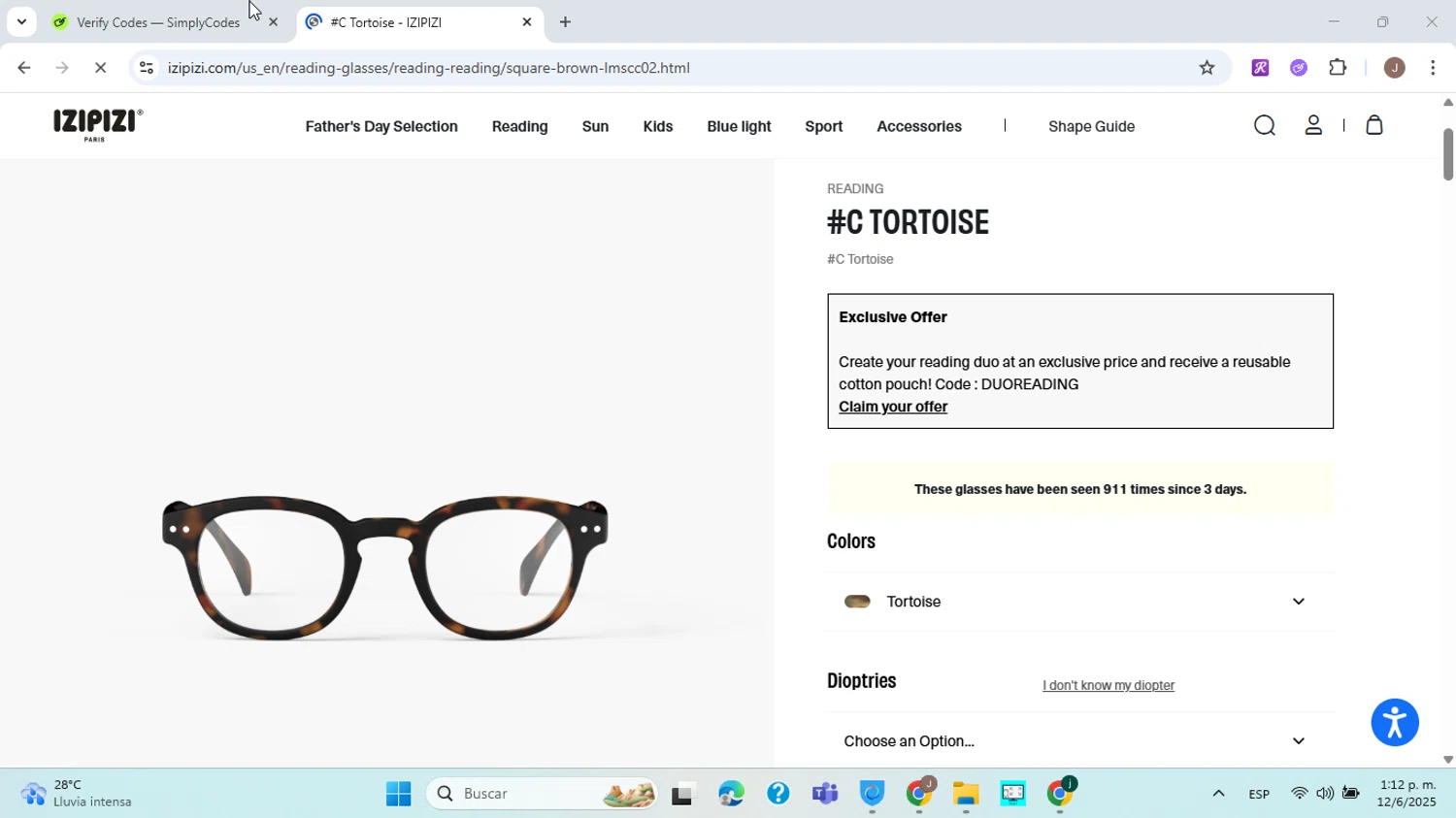Click the Tortoise color swatch

857,602
